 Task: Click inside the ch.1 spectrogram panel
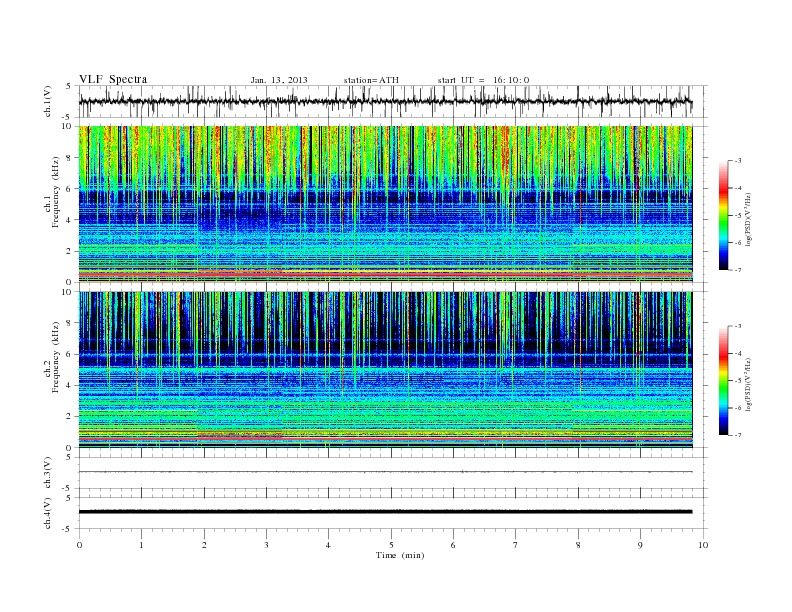click(386, 204)
